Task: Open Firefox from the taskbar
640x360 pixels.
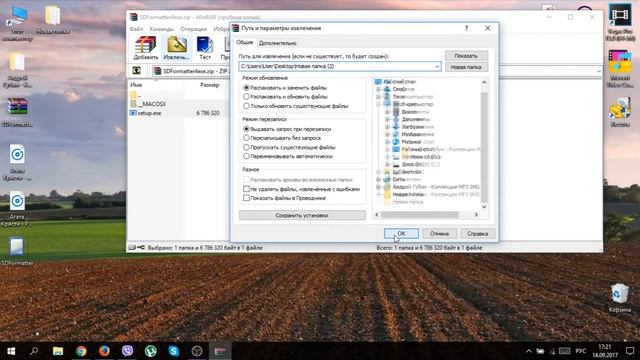Action: pos(104,351)
